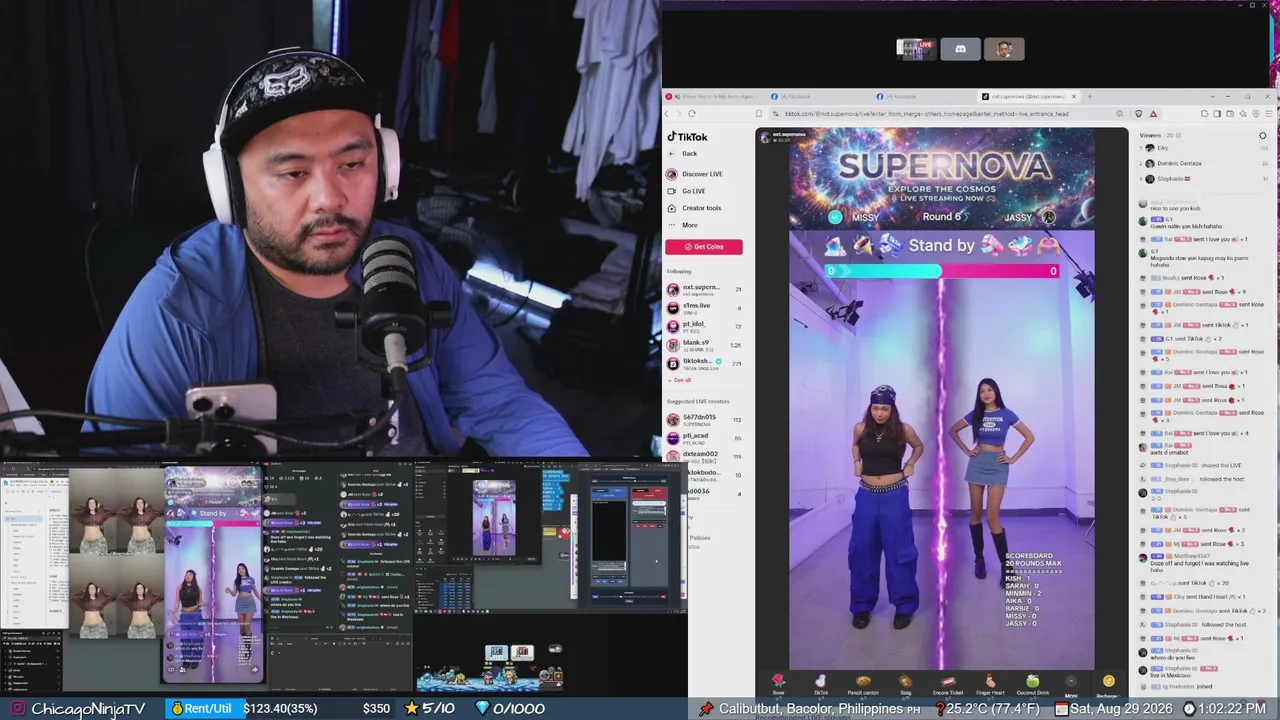Send the Rose gift
Image resolution: width=1280 pixels, height=720 pixels.
(778, 683)
